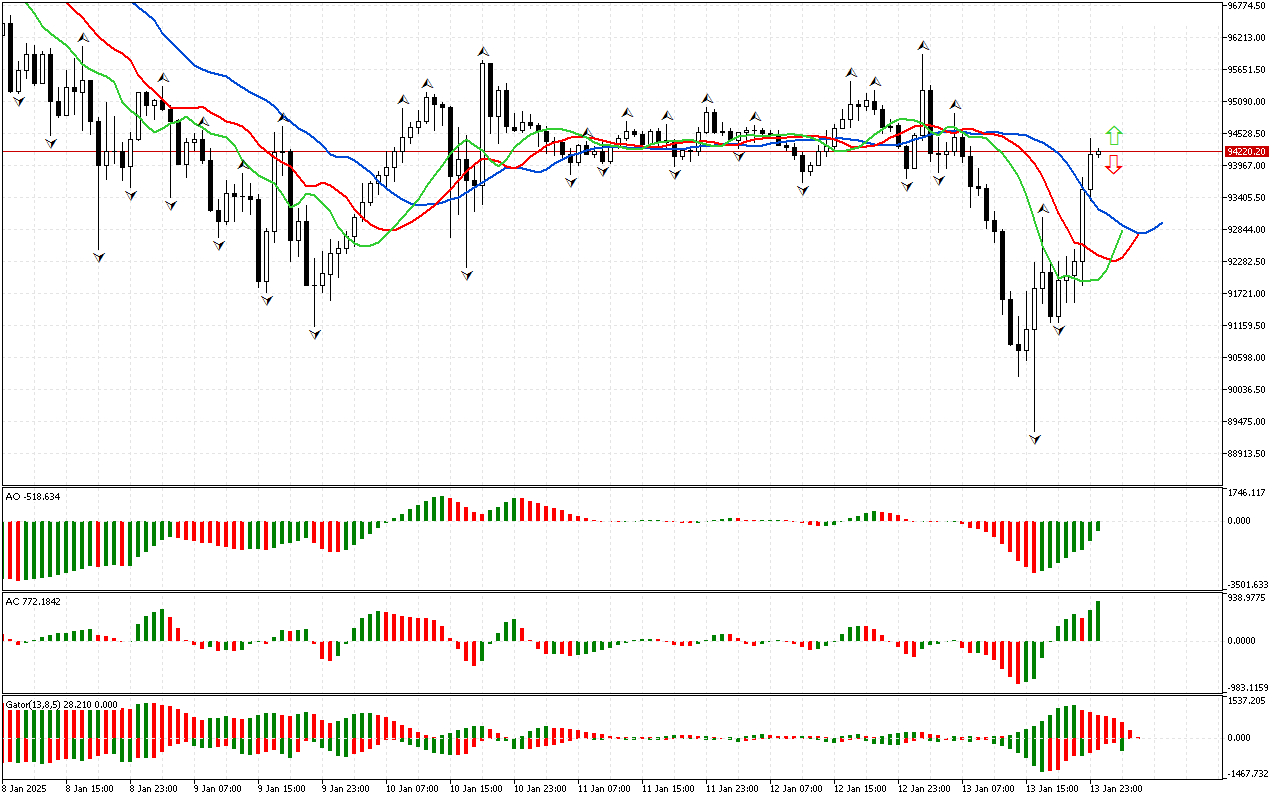Click the Gator(13,8,5) indicator label

point(61,704)
